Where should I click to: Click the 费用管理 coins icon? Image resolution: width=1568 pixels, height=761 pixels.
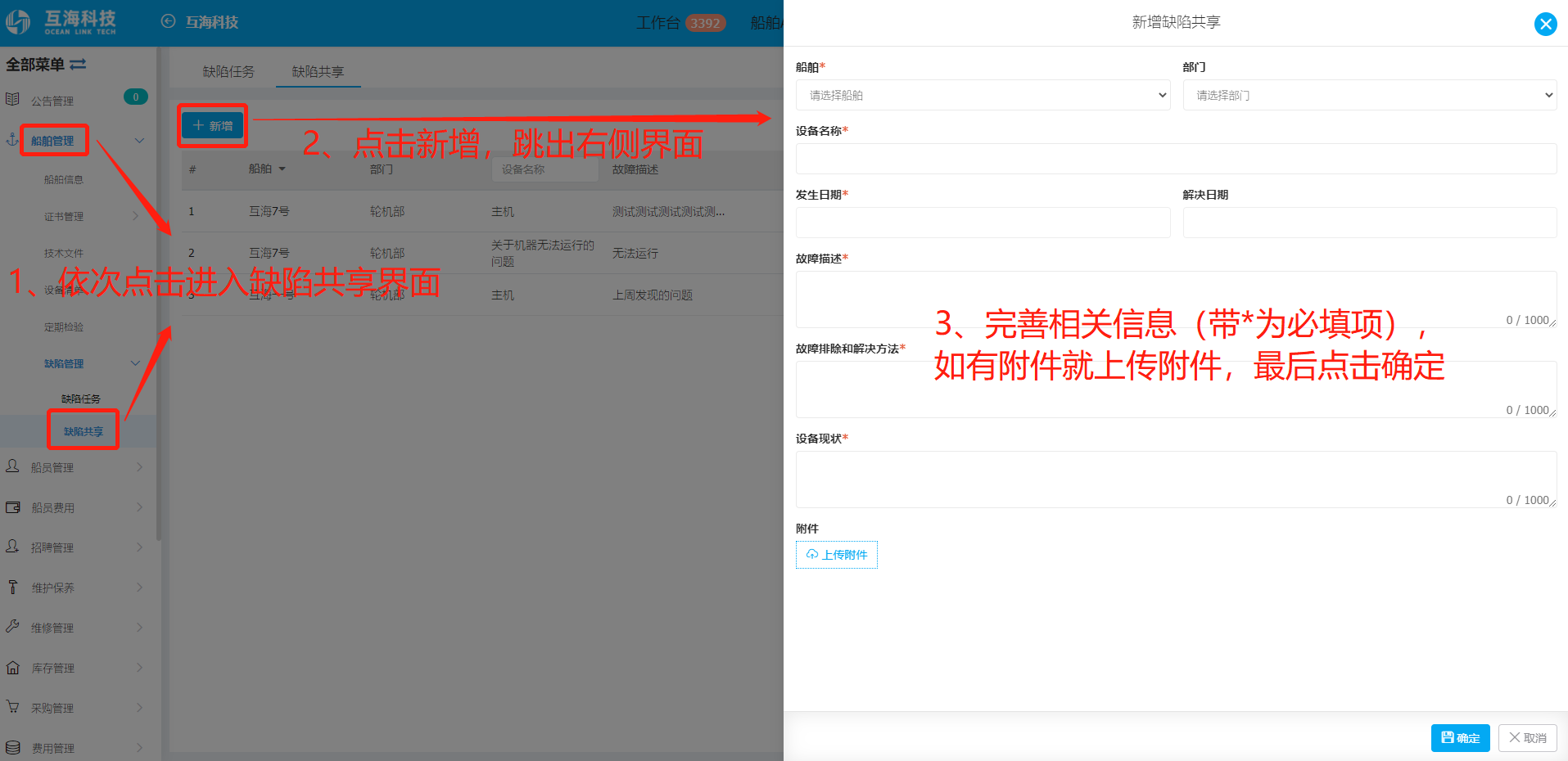click(x=12, y=747)
